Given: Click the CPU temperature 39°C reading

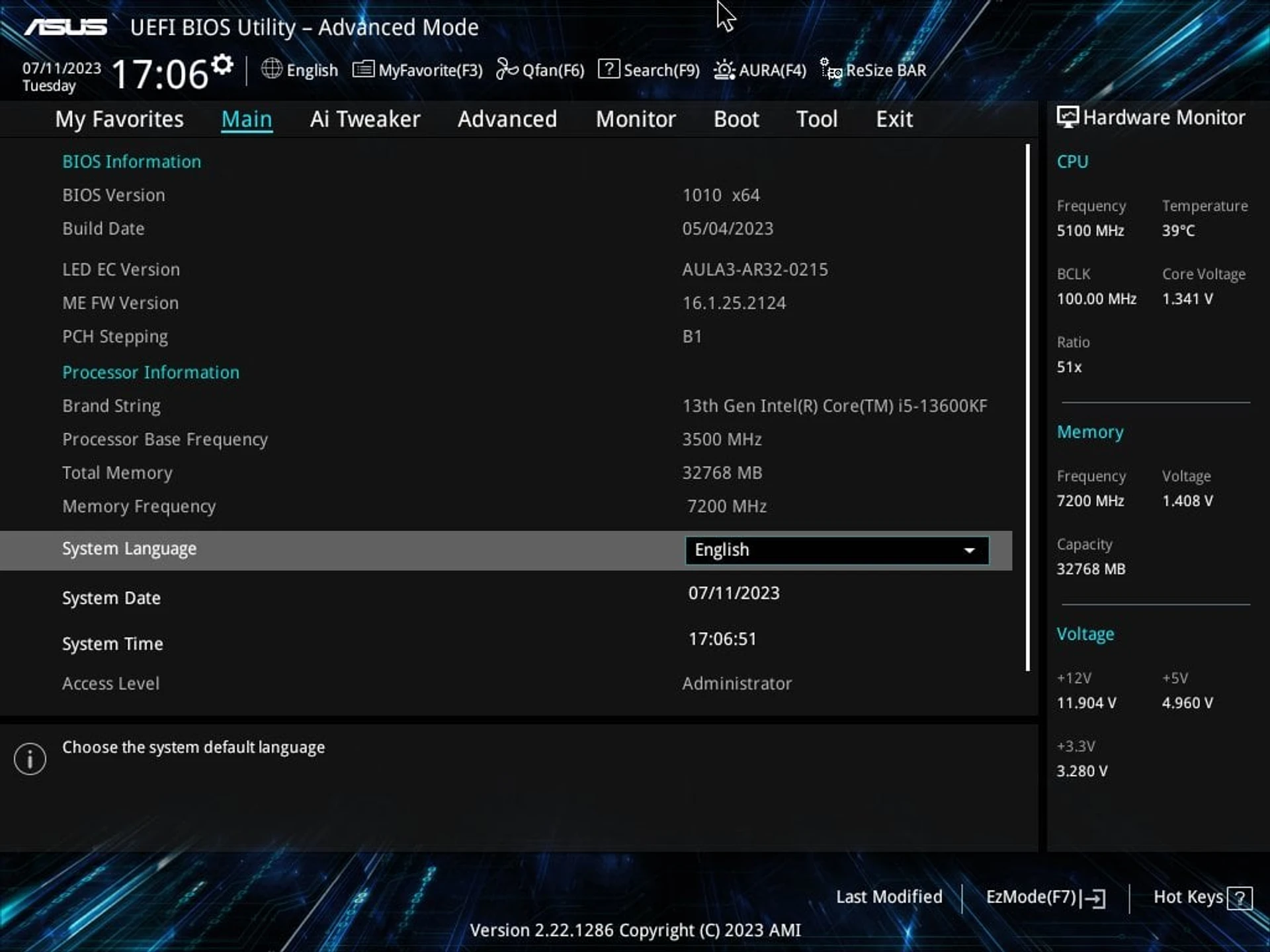Looking at the screenshot, I should pos(1179,231).
